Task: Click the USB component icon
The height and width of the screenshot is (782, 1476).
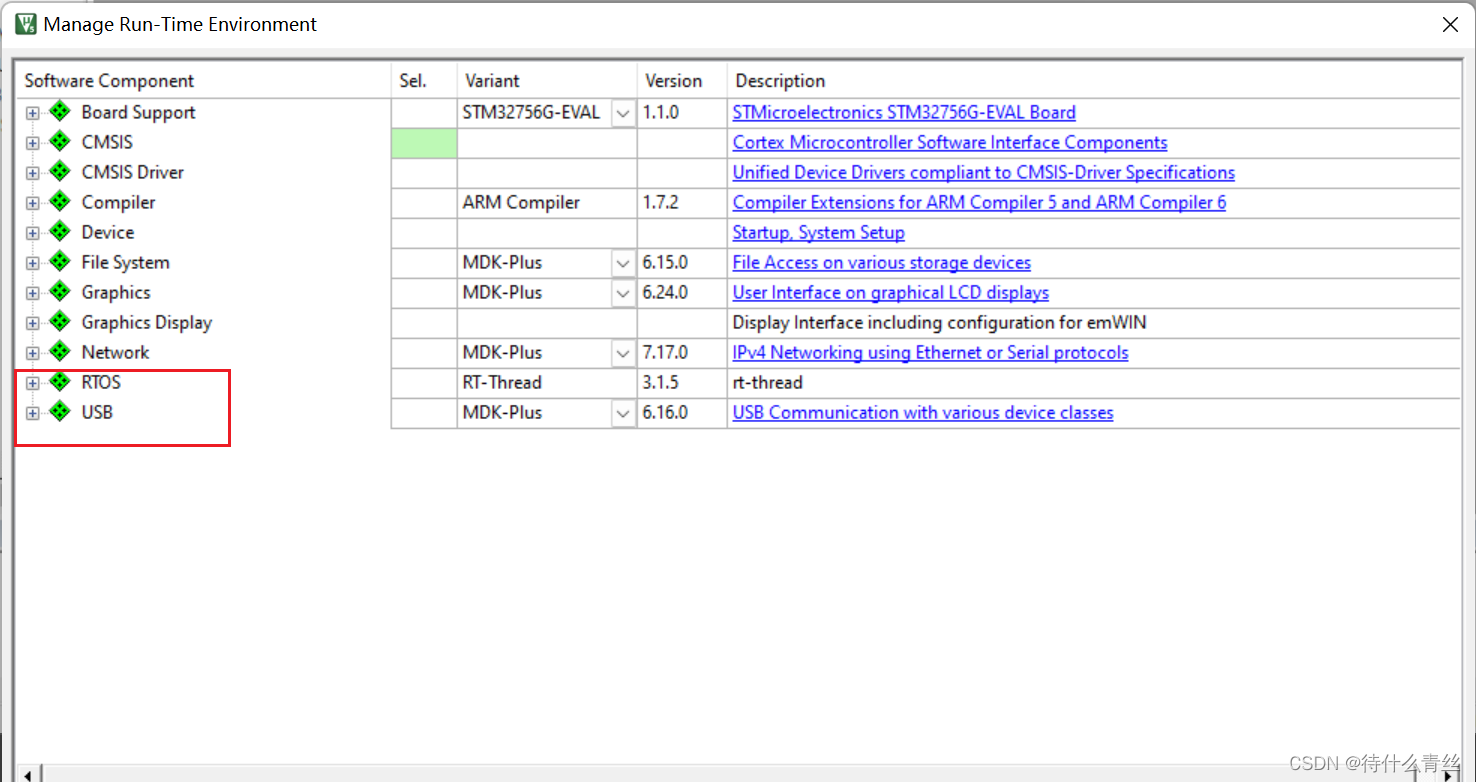Action: coord(60,412)
